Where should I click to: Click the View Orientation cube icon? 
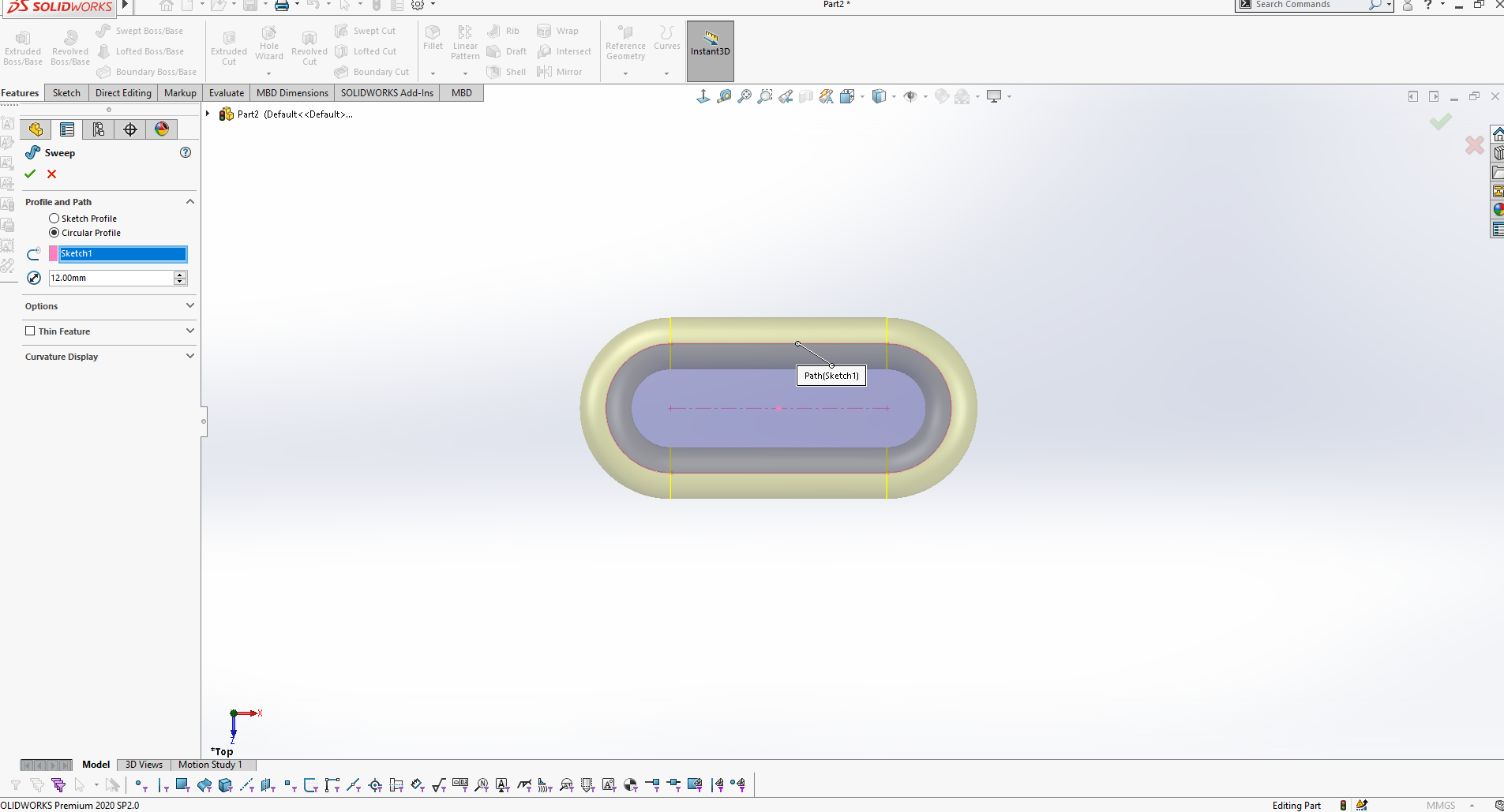847,96
